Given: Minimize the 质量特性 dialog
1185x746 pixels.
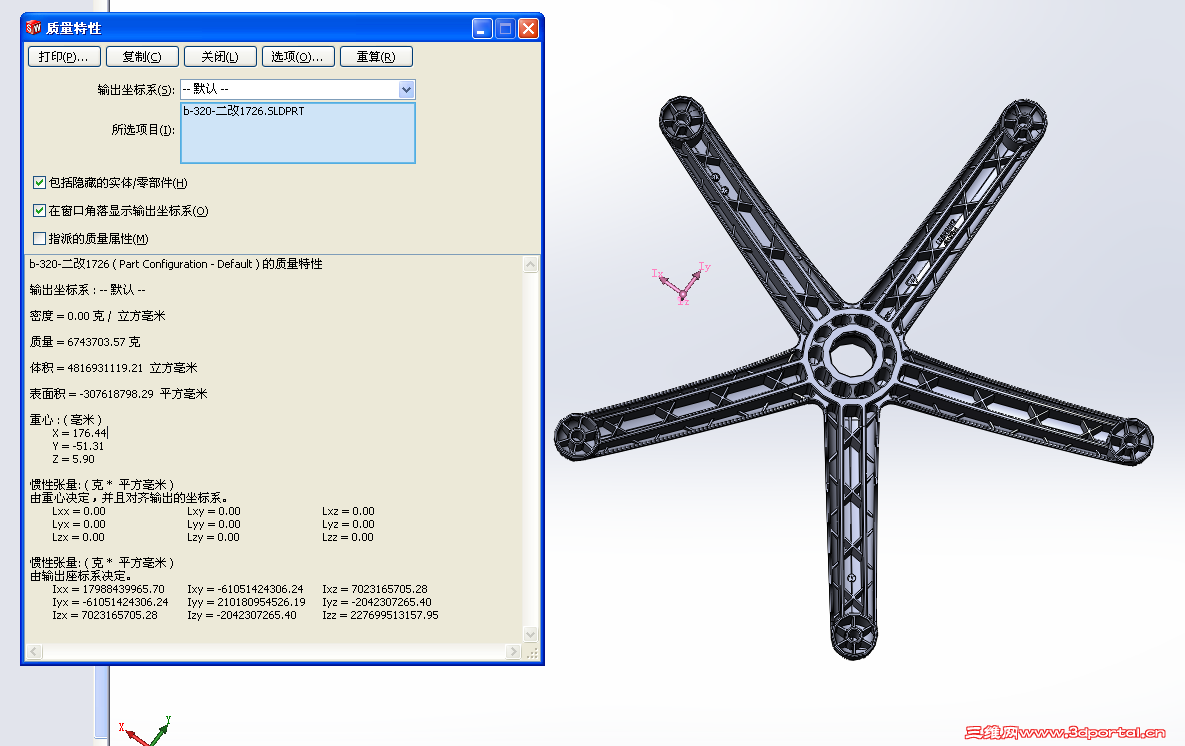Looking at the screenshot, I should (x=482, y=29).
